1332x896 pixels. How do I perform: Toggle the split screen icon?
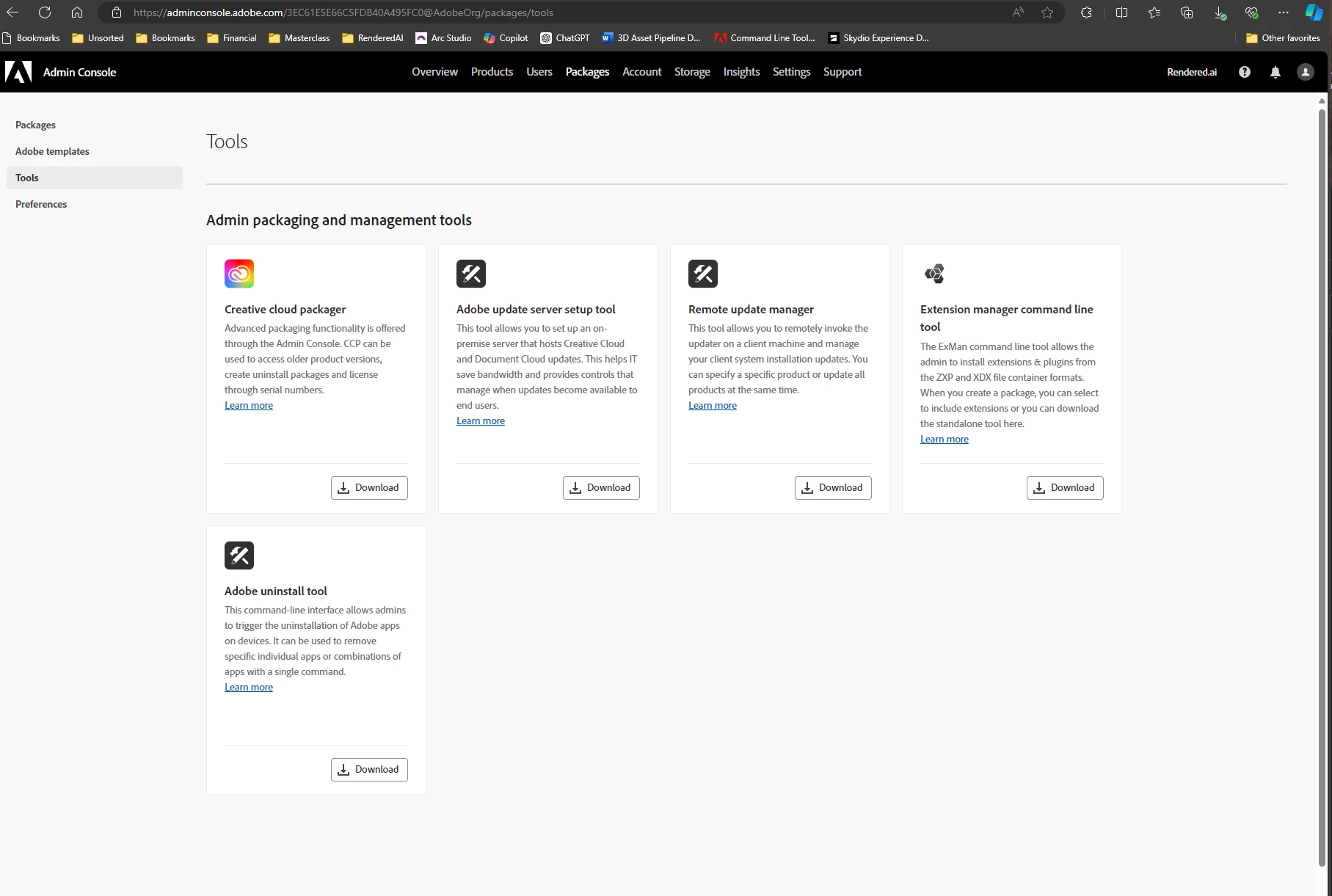pyautogui.click(x=1121, y=12)
